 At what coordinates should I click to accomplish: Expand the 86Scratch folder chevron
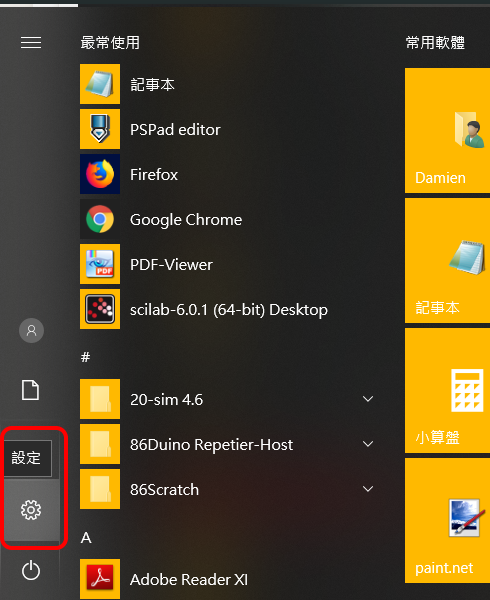coord(368,489)
